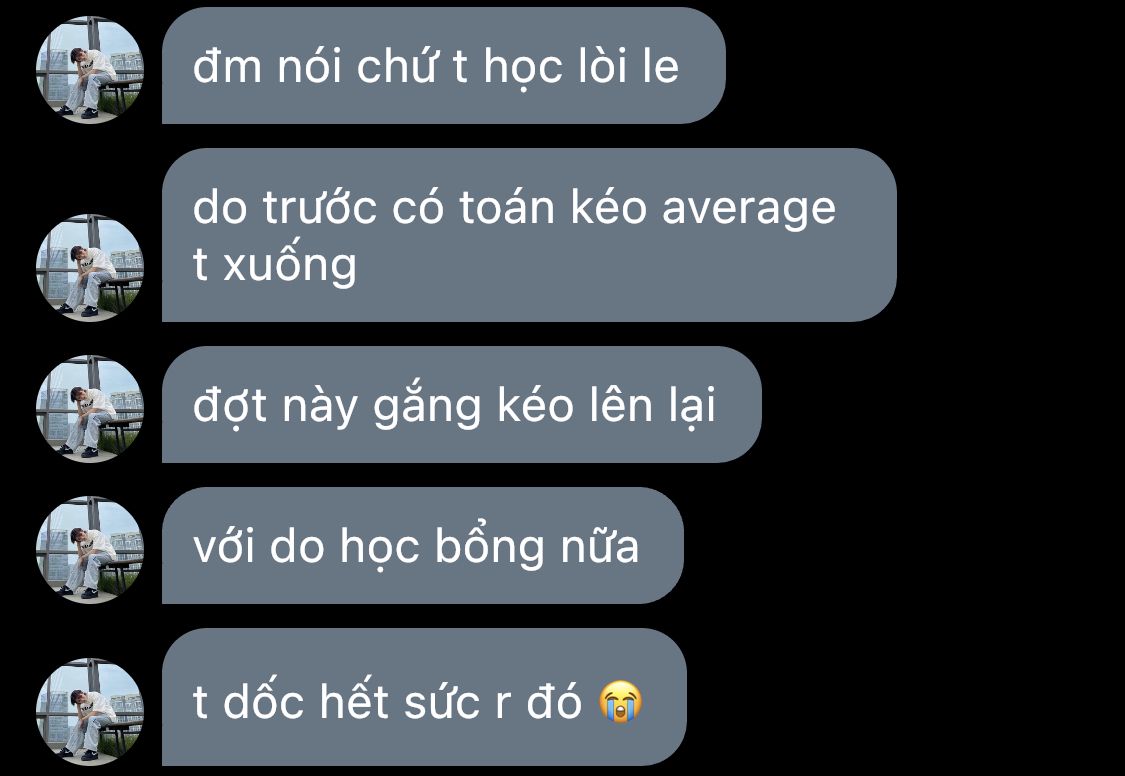This screenshot has height=776, width=1125.
Task: Click the word 'toán' in the chat
Action: (x=507, y=207)
